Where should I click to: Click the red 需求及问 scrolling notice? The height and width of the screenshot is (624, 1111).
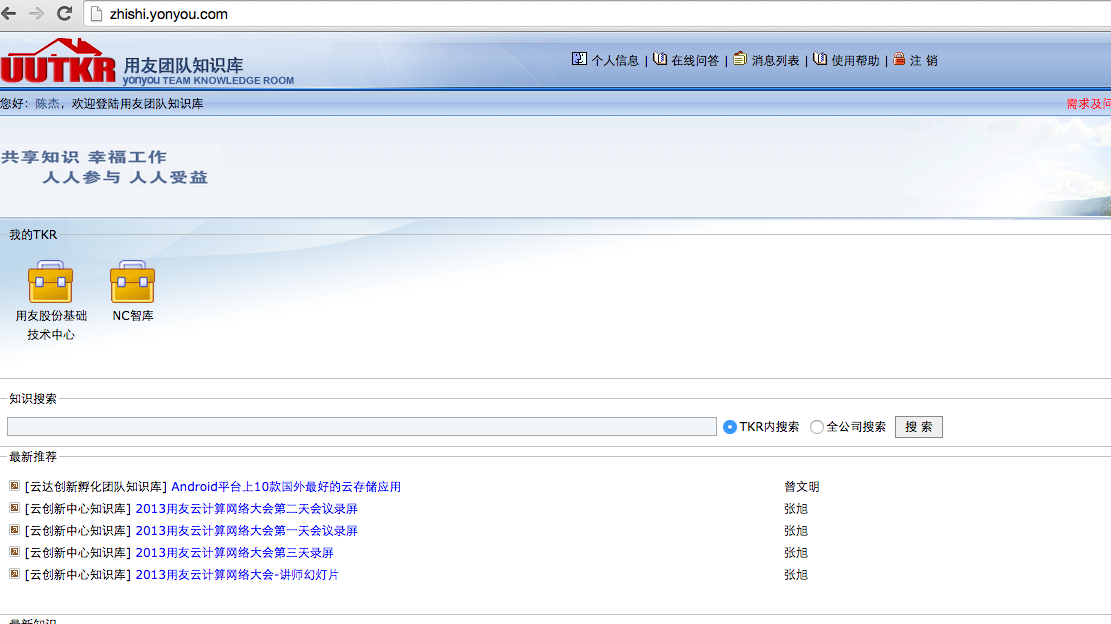pos(1088,103)
